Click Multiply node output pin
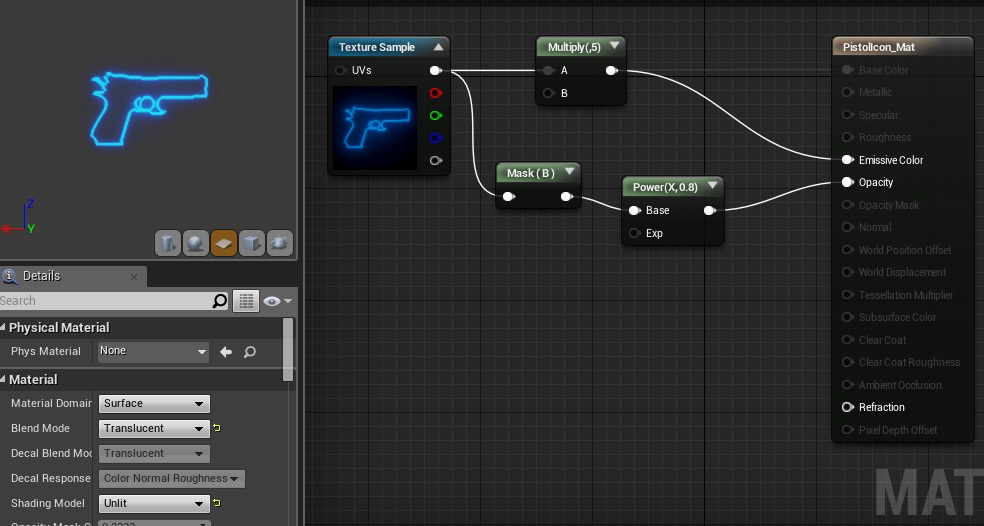This screenshot has width=984, height=526. coord(612,70)
